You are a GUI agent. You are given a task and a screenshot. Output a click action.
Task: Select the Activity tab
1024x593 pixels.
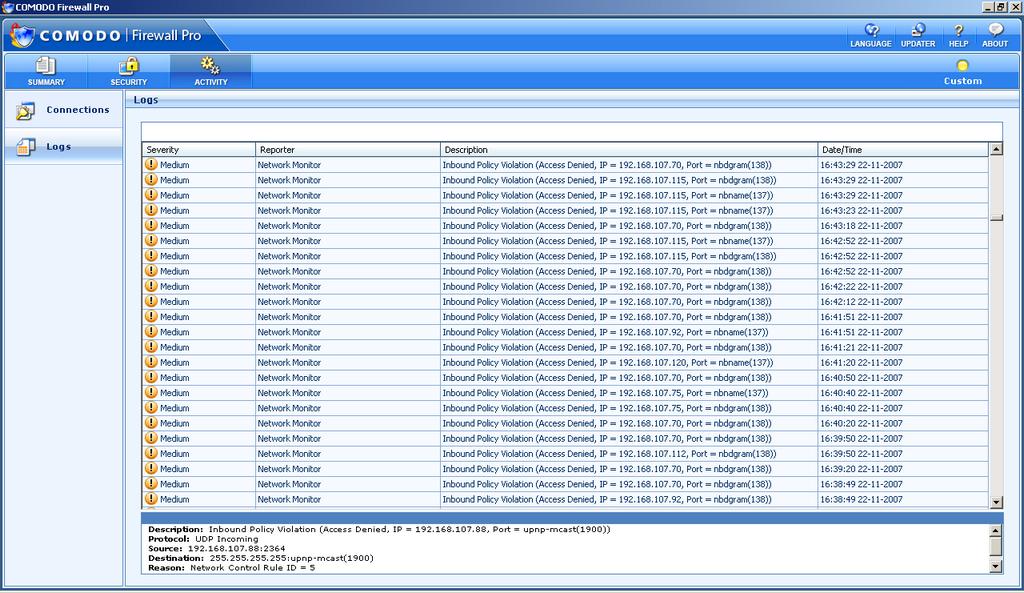pyautogui.click(x=210, y=71)
